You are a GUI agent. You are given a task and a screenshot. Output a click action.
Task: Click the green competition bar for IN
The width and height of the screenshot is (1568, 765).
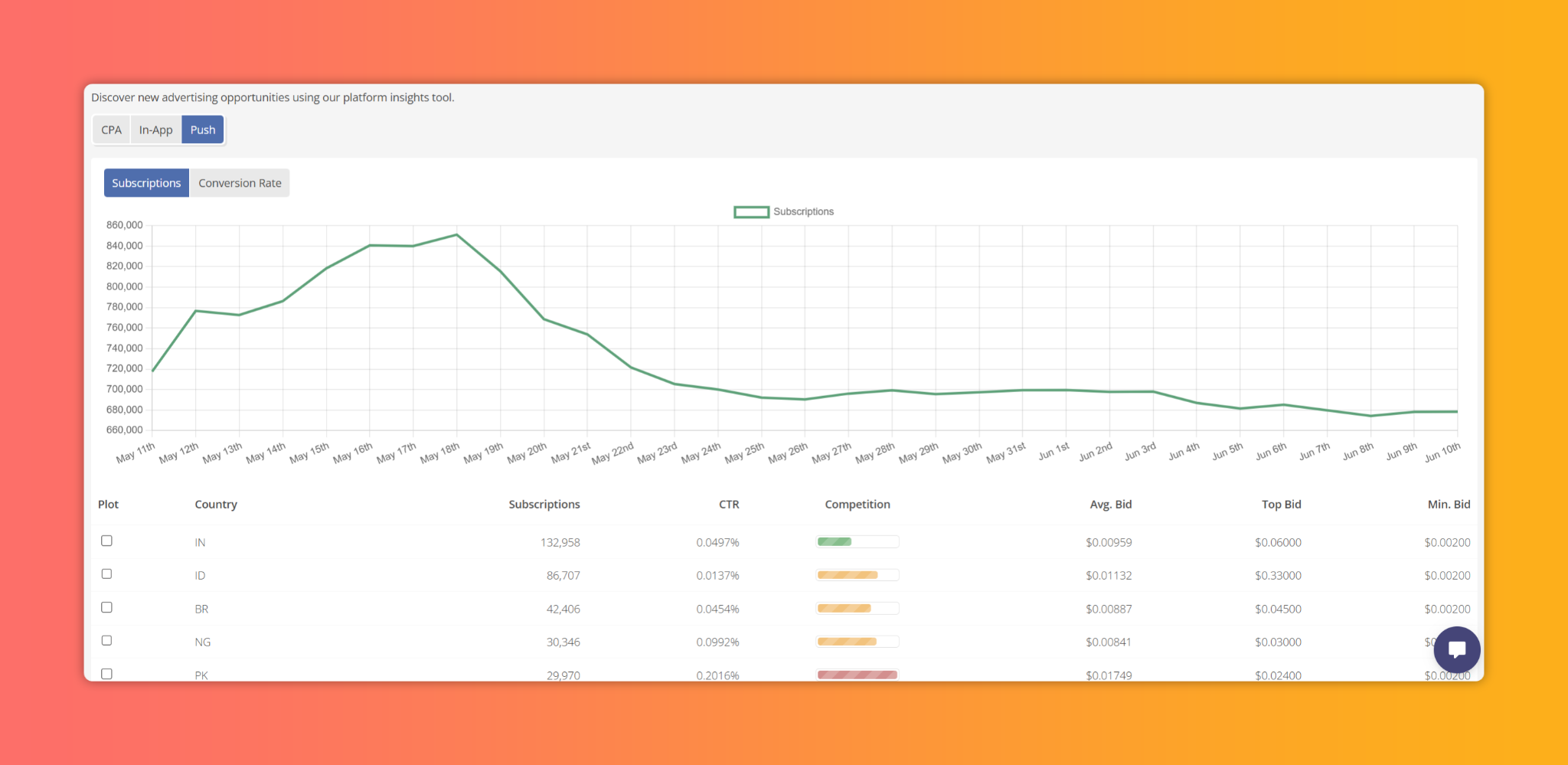(x=835, y=541)
